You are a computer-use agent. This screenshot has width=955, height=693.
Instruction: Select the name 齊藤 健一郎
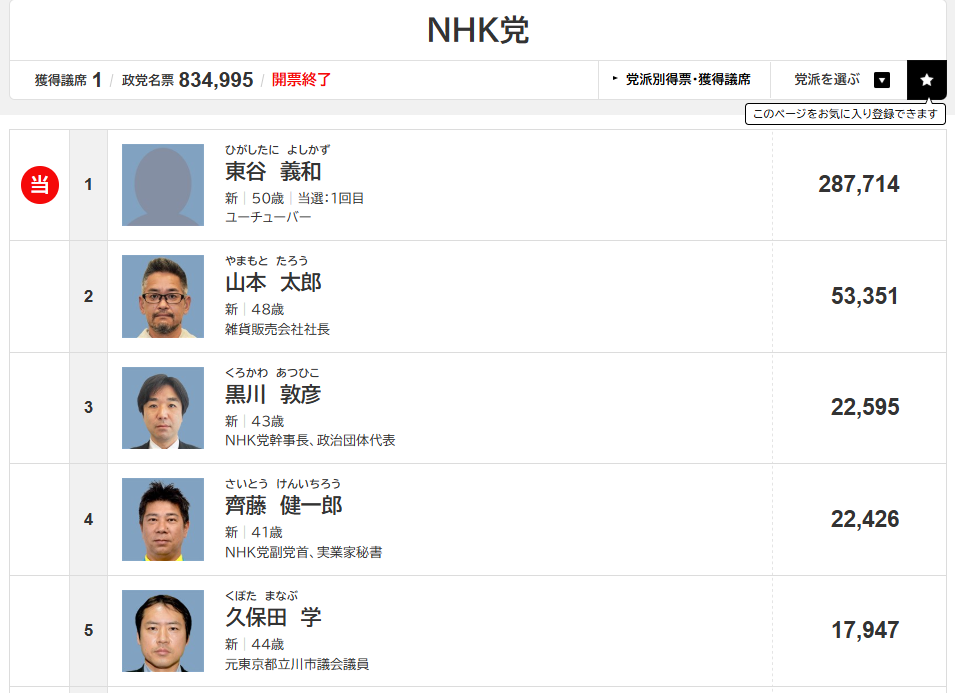tap(283, 506)
